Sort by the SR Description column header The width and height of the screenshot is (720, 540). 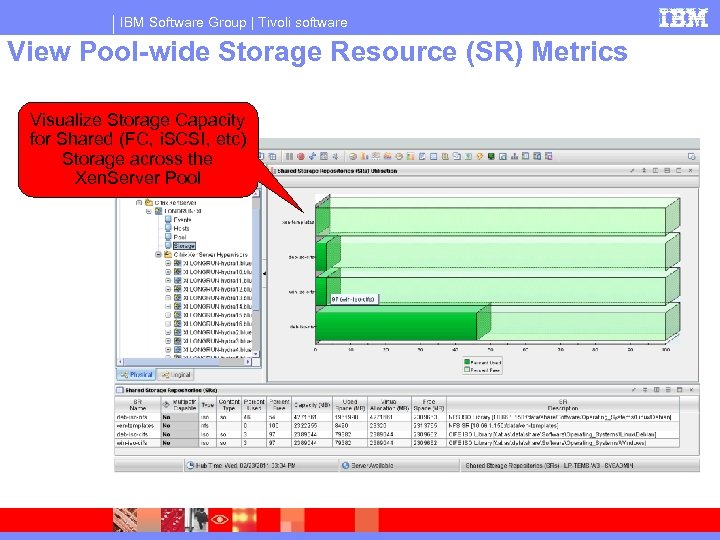(x=563, y=405)
